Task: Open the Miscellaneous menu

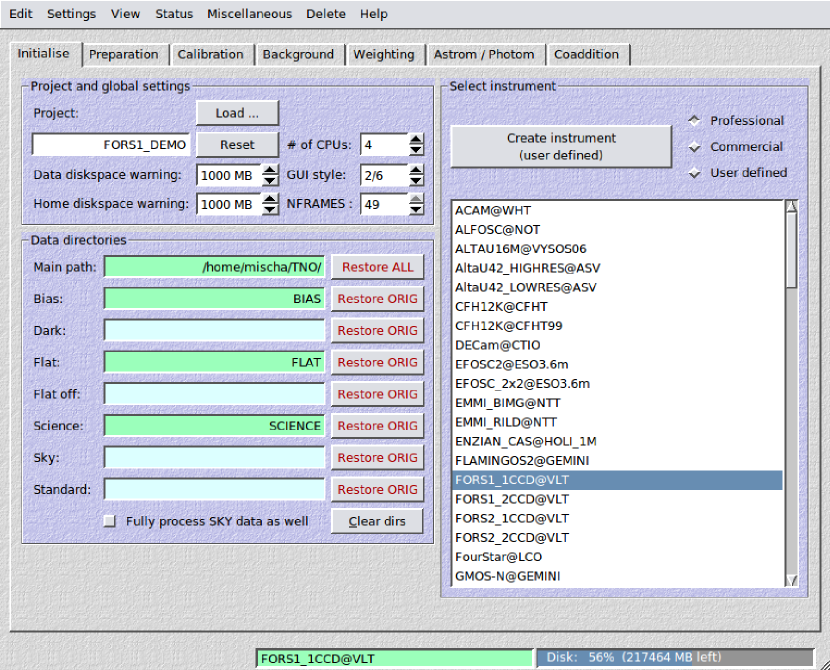Action: (249, 14)
